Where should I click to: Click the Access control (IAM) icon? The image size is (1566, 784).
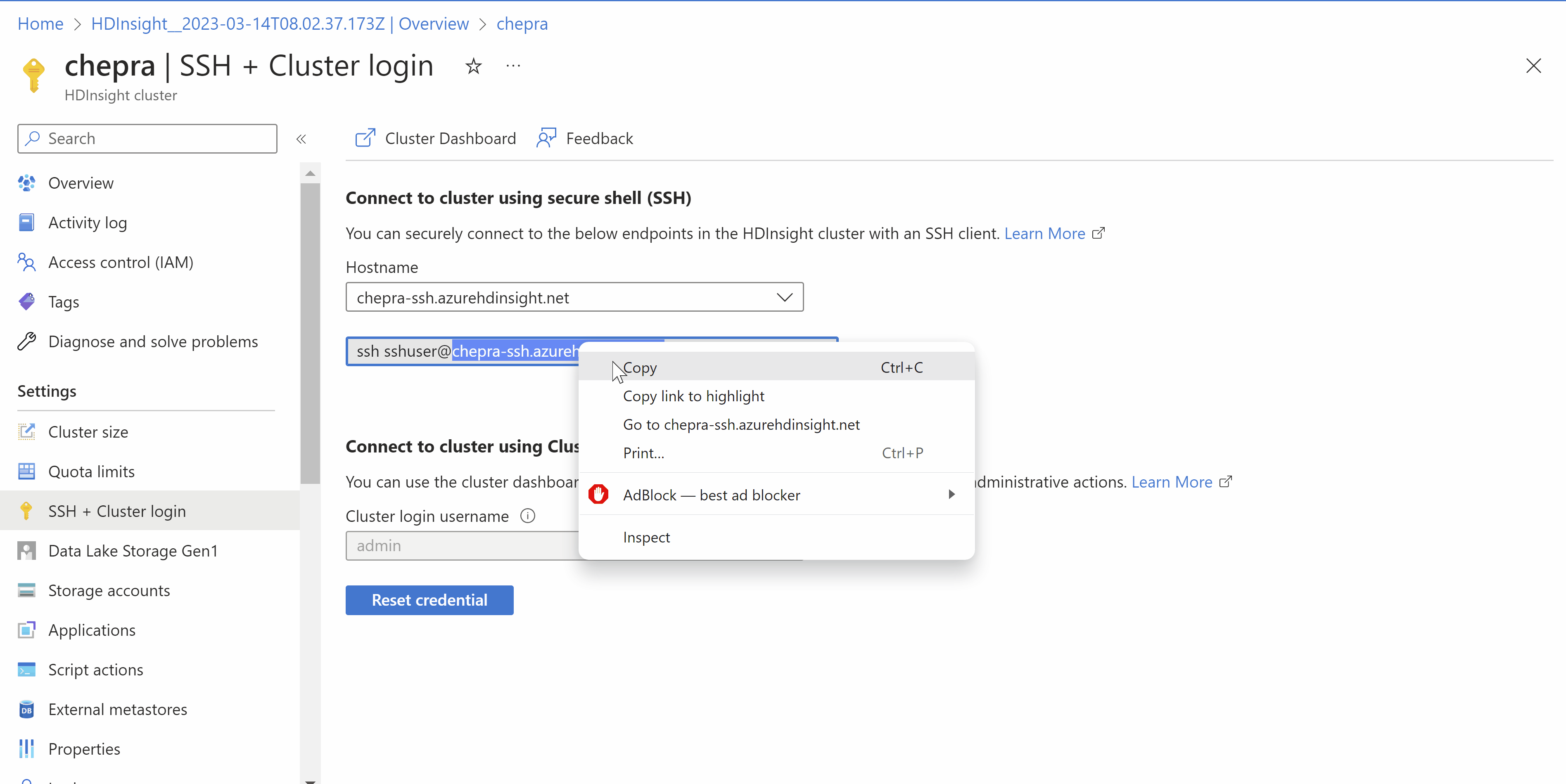pos(26,262)
